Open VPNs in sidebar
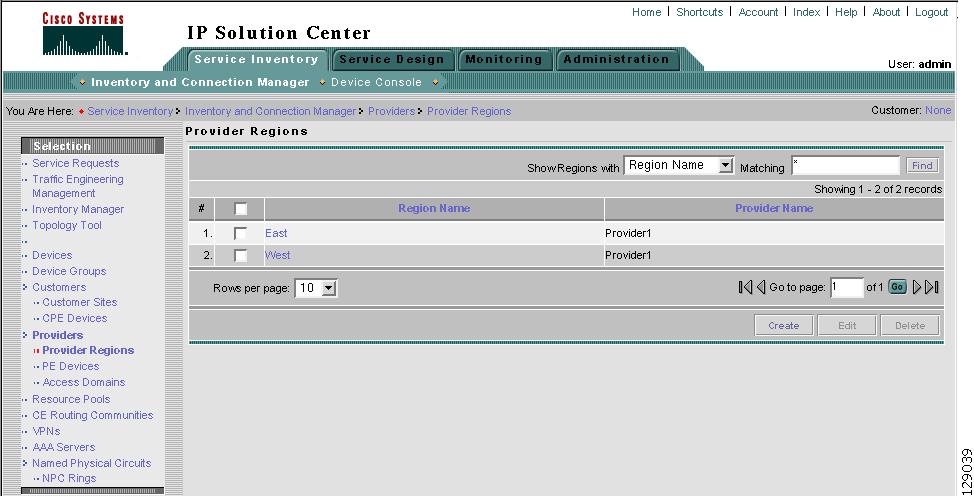Viewport: 974px width, 496px height. (47, 431)
